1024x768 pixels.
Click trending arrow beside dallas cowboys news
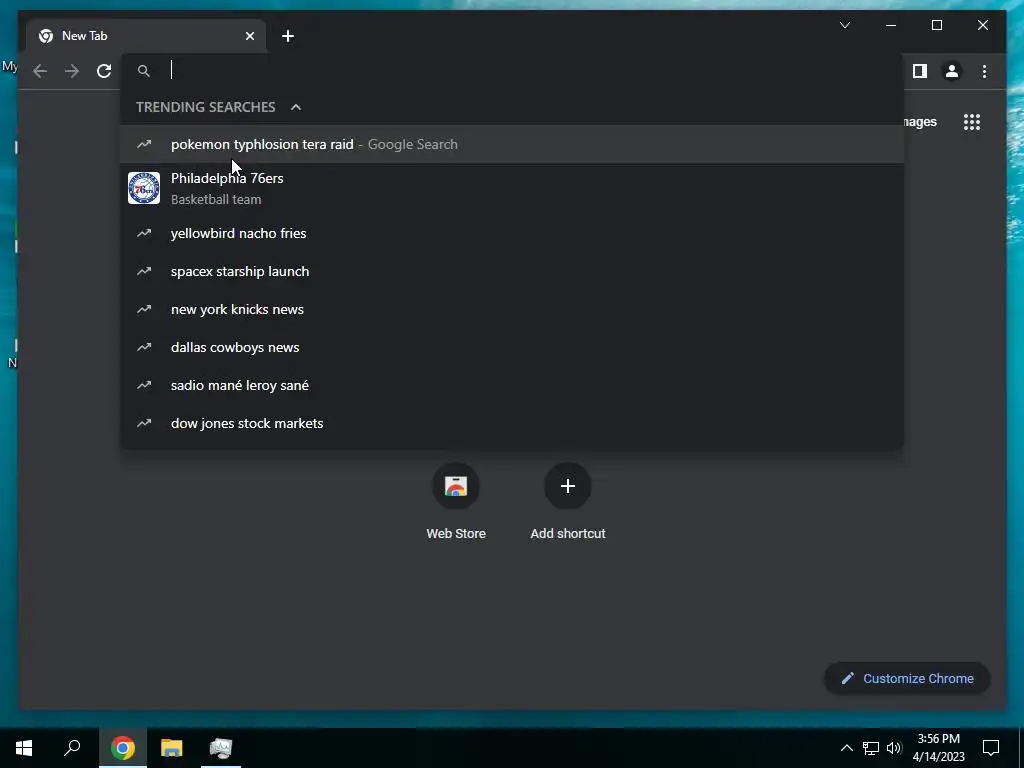coord(144,347)
